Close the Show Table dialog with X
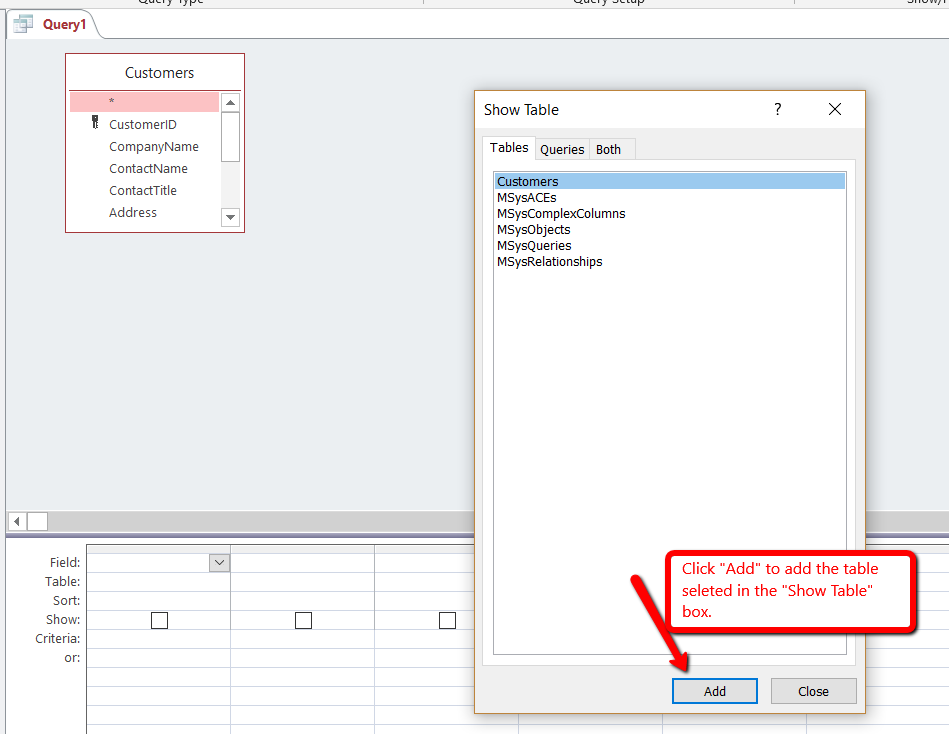The image size is (949, 734). [x=835, y=110]
